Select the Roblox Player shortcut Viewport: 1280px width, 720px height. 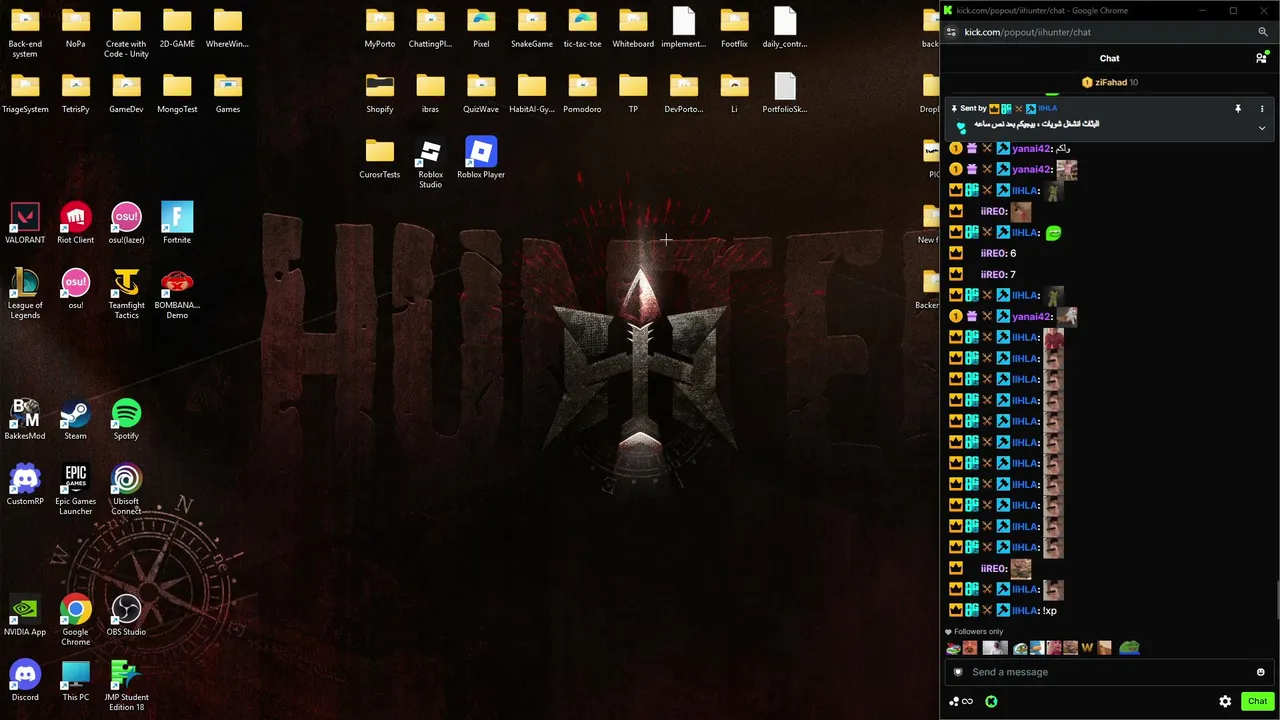point(481,158)
